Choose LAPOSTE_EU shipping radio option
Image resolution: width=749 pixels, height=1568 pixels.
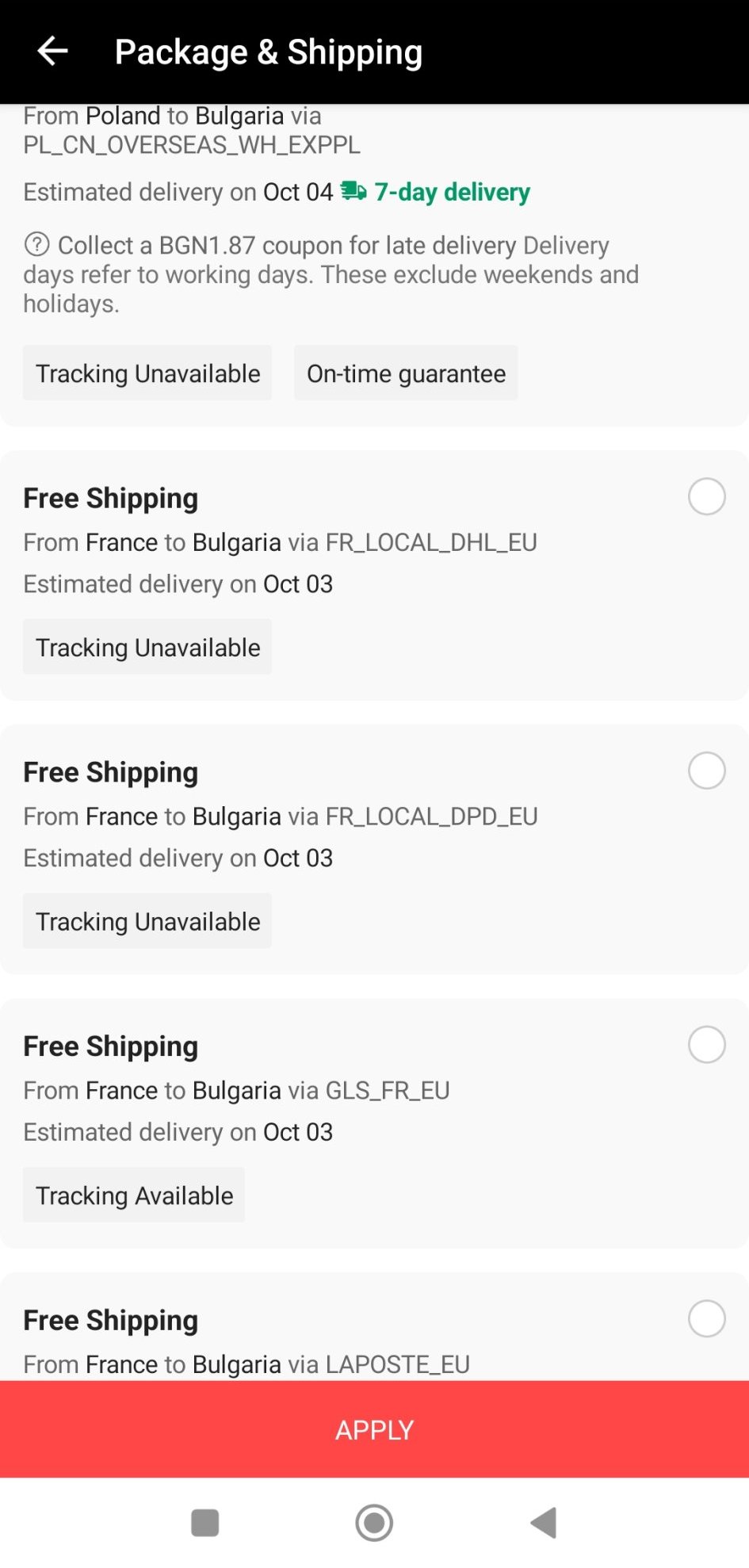click(x=706, y=1319)
